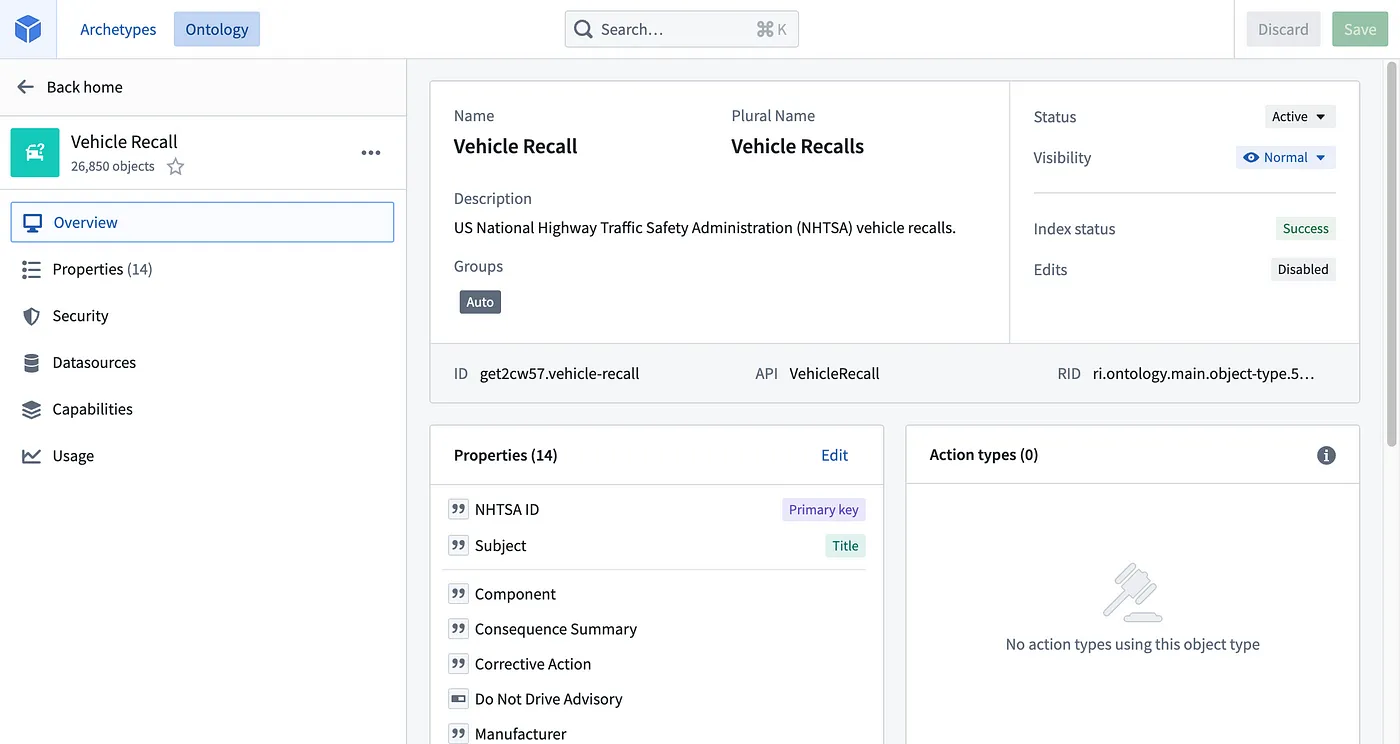Screen dimensions: 1400x744
Task: Click the Save button
Action: point(1360,29)
